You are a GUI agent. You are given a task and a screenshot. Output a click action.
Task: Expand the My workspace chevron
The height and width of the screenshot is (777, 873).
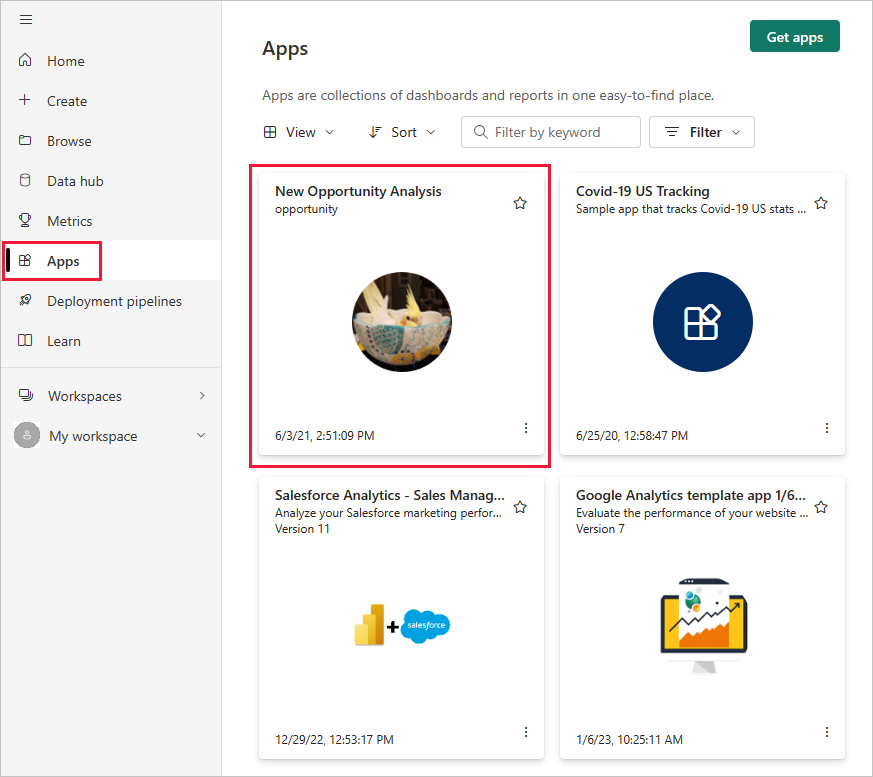tap(201, 435)
